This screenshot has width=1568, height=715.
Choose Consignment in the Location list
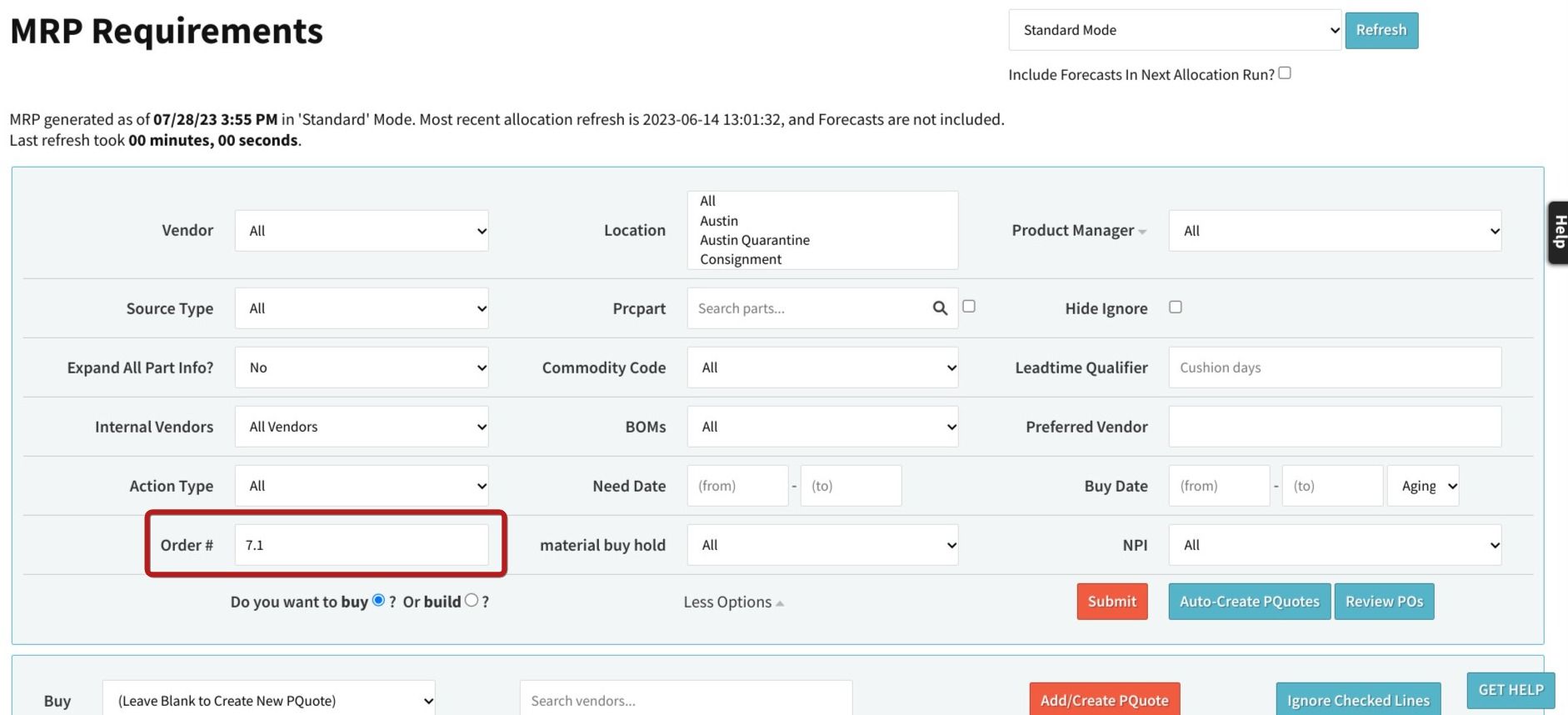click(741, 259)
